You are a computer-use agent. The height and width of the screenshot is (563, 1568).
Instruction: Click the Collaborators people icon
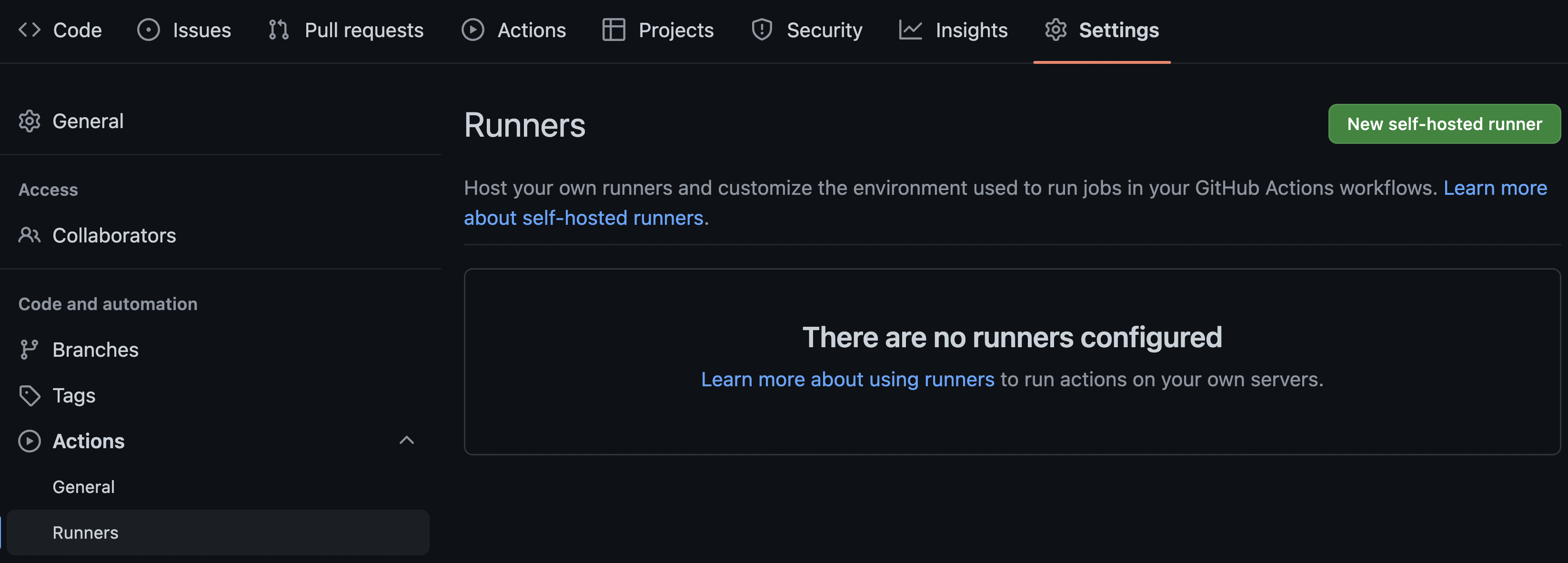point(29,235)
